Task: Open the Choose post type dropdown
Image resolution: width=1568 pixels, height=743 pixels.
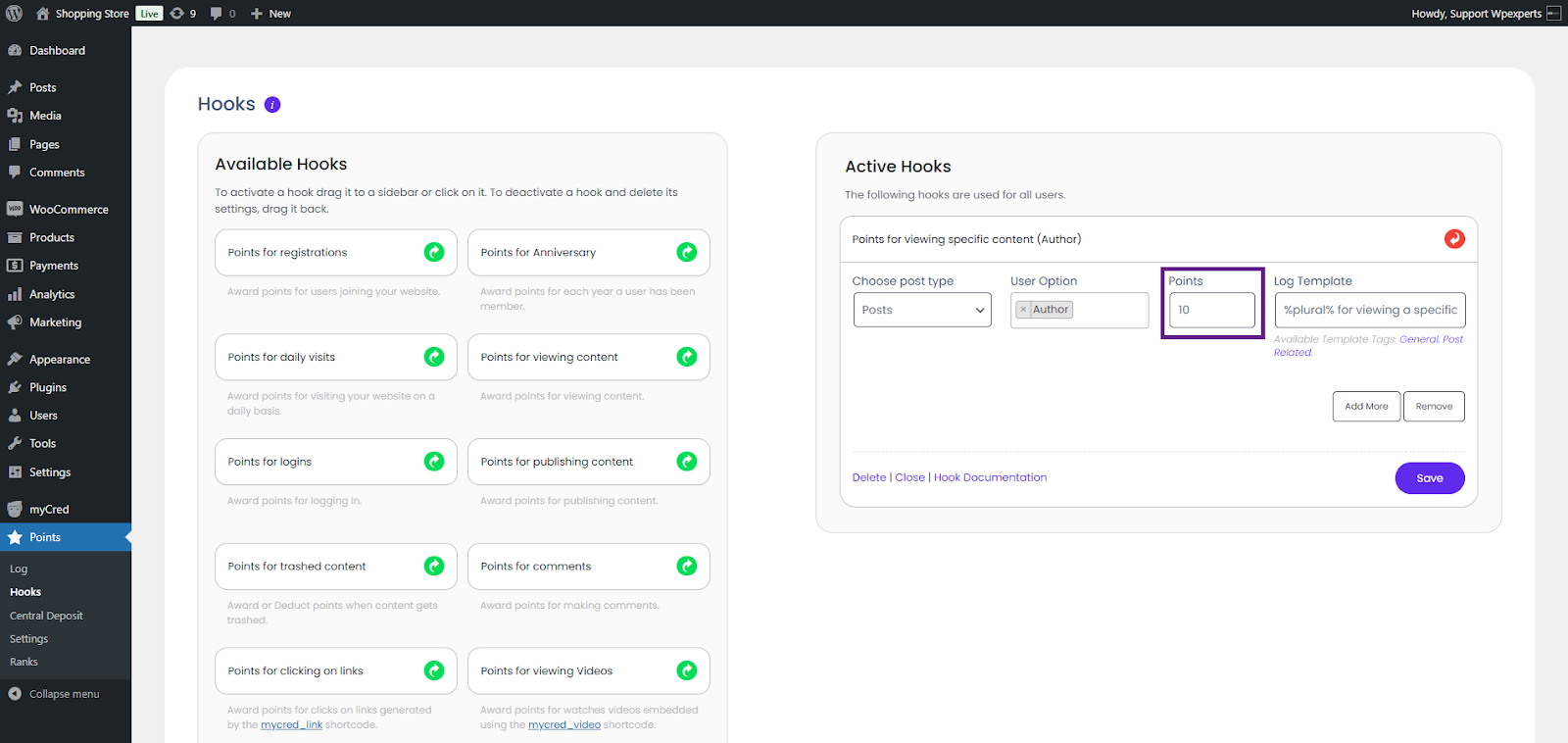Action: [922, 310]
